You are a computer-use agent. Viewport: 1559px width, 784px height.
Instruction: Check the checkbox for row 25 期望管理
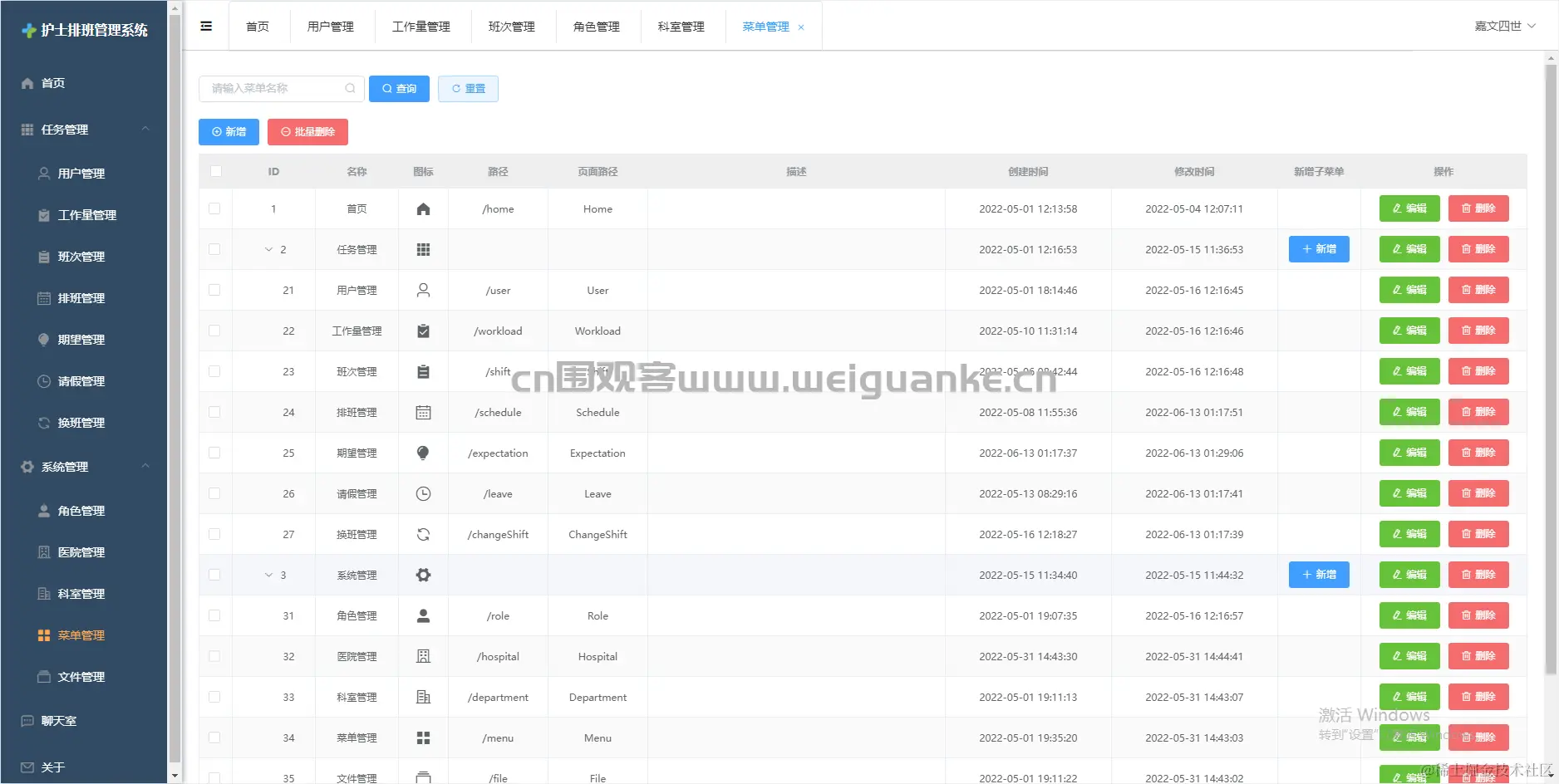coord(214,453)
